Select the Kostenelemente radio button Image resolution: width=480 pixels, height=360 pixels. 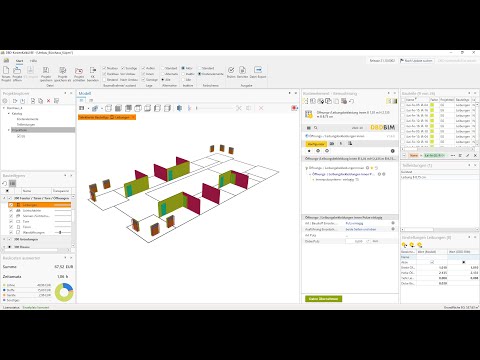click(199, 74)
